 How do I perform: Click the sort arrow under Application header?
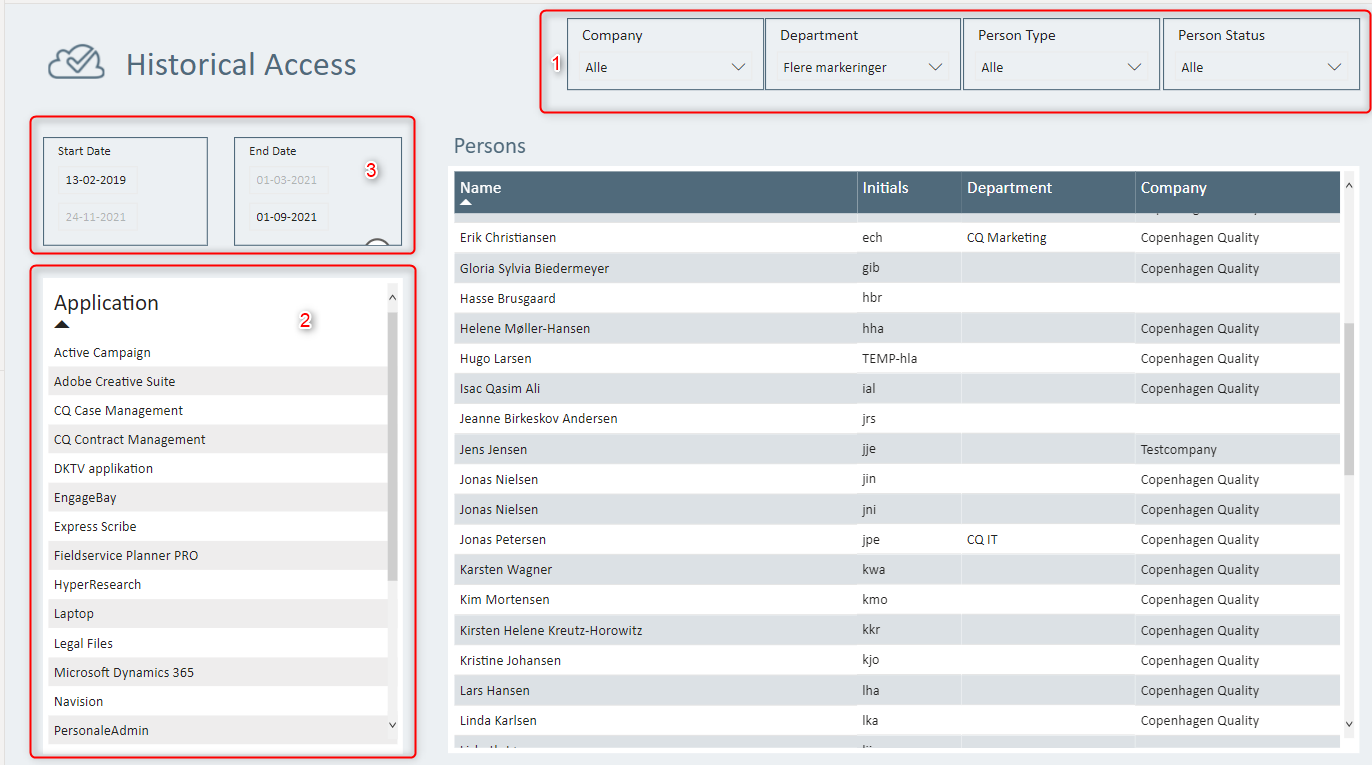[x=62, y=325]
